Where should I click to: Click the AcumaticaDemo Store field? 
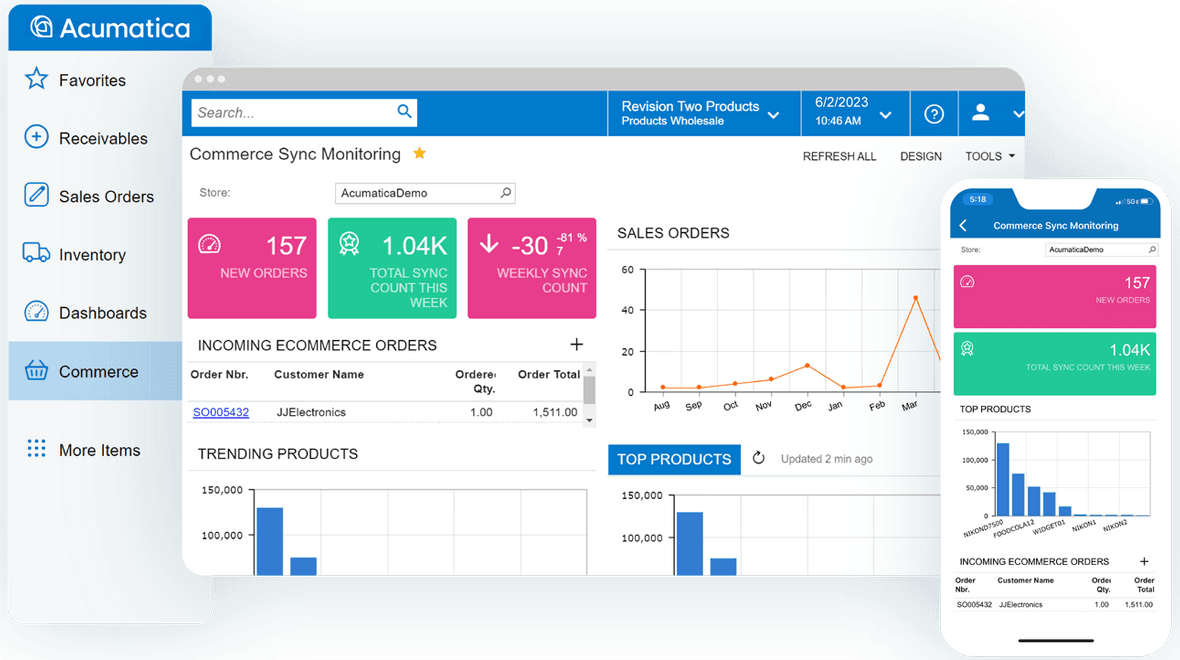pos(424,193)
